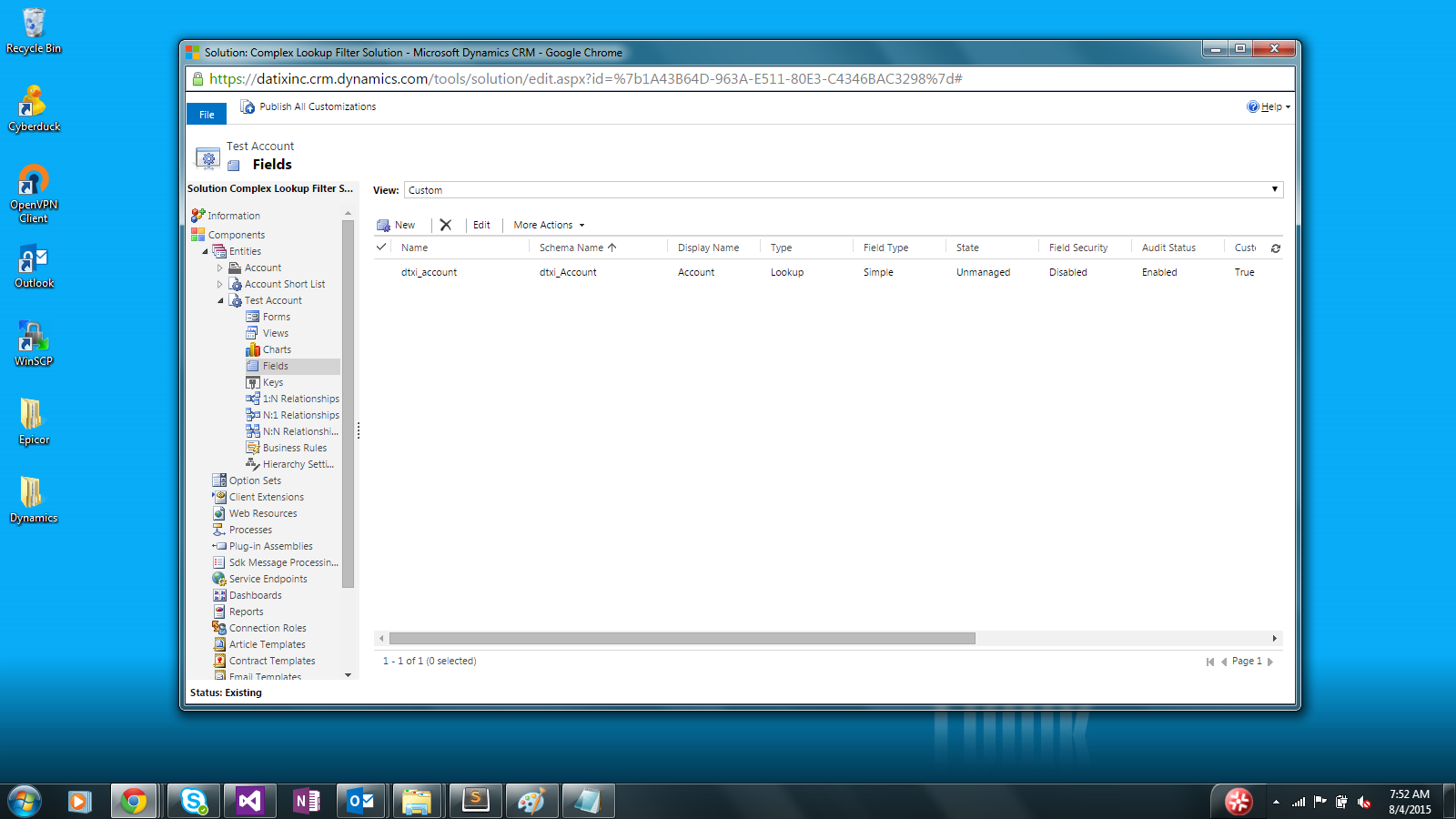Click the Forms icon under Test Account
The image size is (1456, 819).
pyautogui.click(x=253, y=317)
